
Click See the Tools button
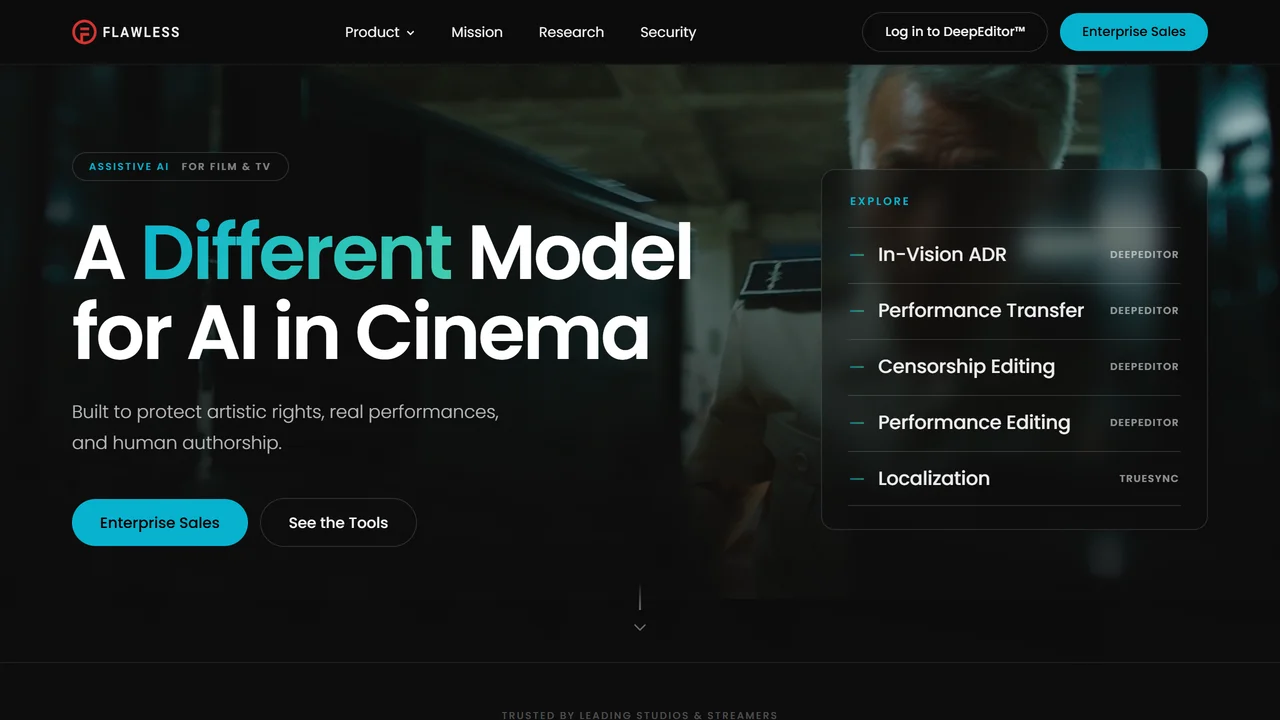pos(338,522)
